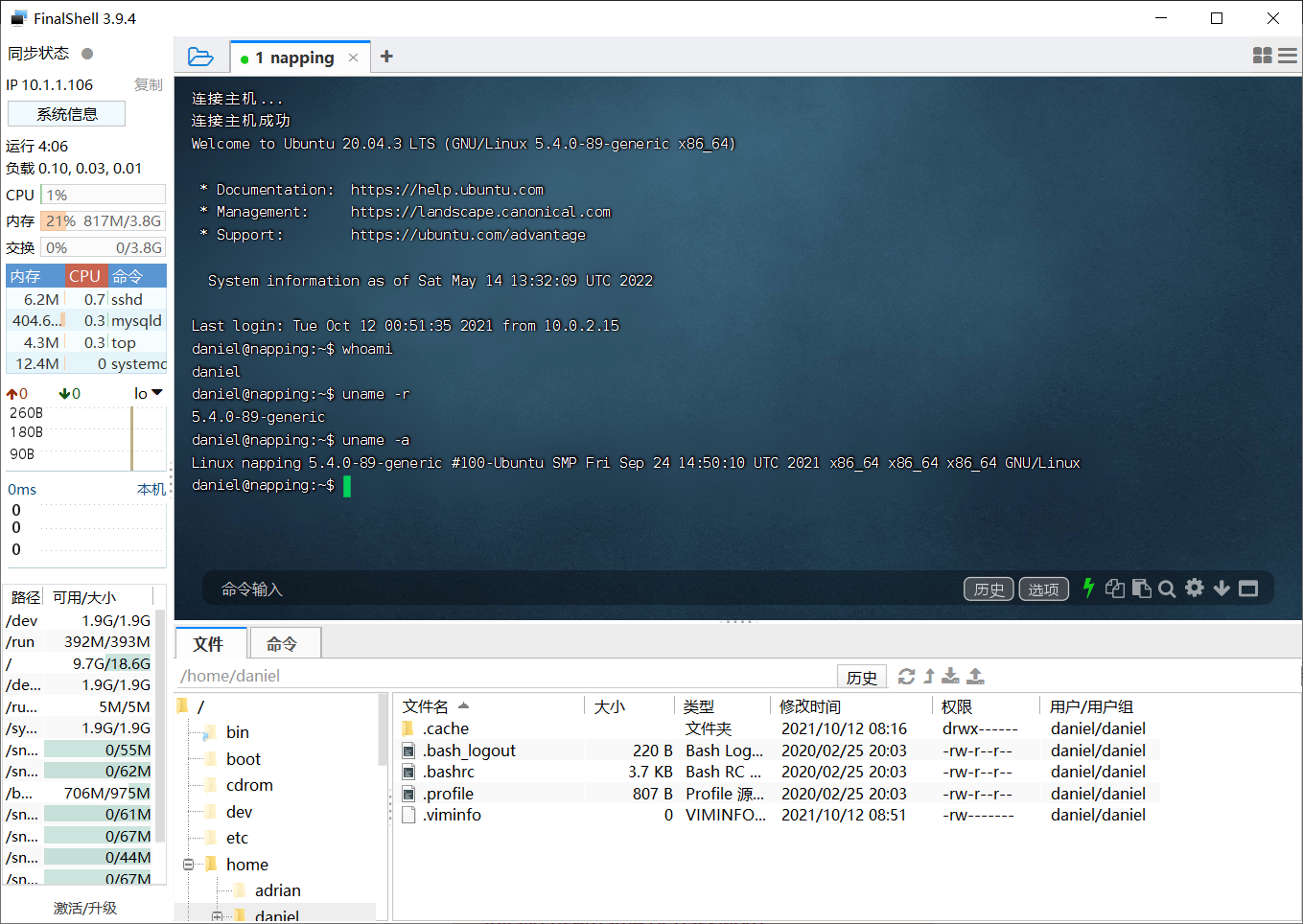Select the adrian folder in tree

click(x=277, y=890)
